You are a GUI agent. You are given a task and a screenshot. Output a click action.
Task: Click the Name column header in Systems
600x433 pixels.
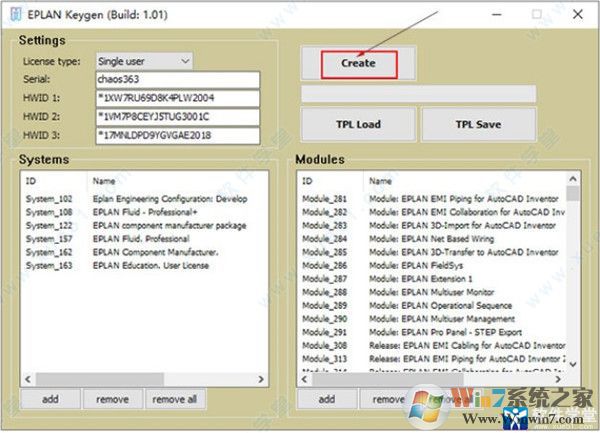[x=104, y=181]
